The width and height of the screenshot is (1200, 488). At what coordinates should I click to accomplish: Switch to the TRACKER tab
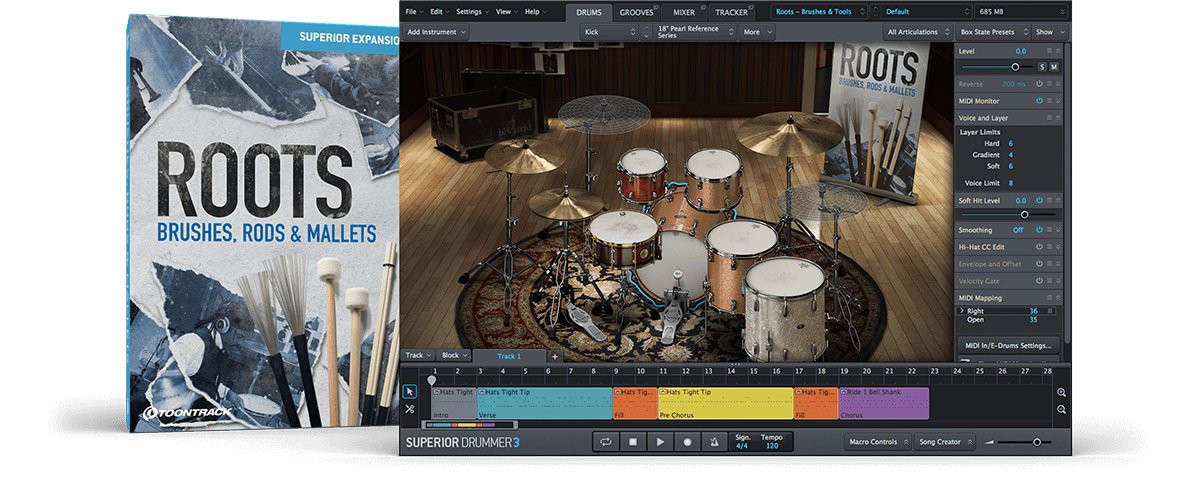[732, 12]
